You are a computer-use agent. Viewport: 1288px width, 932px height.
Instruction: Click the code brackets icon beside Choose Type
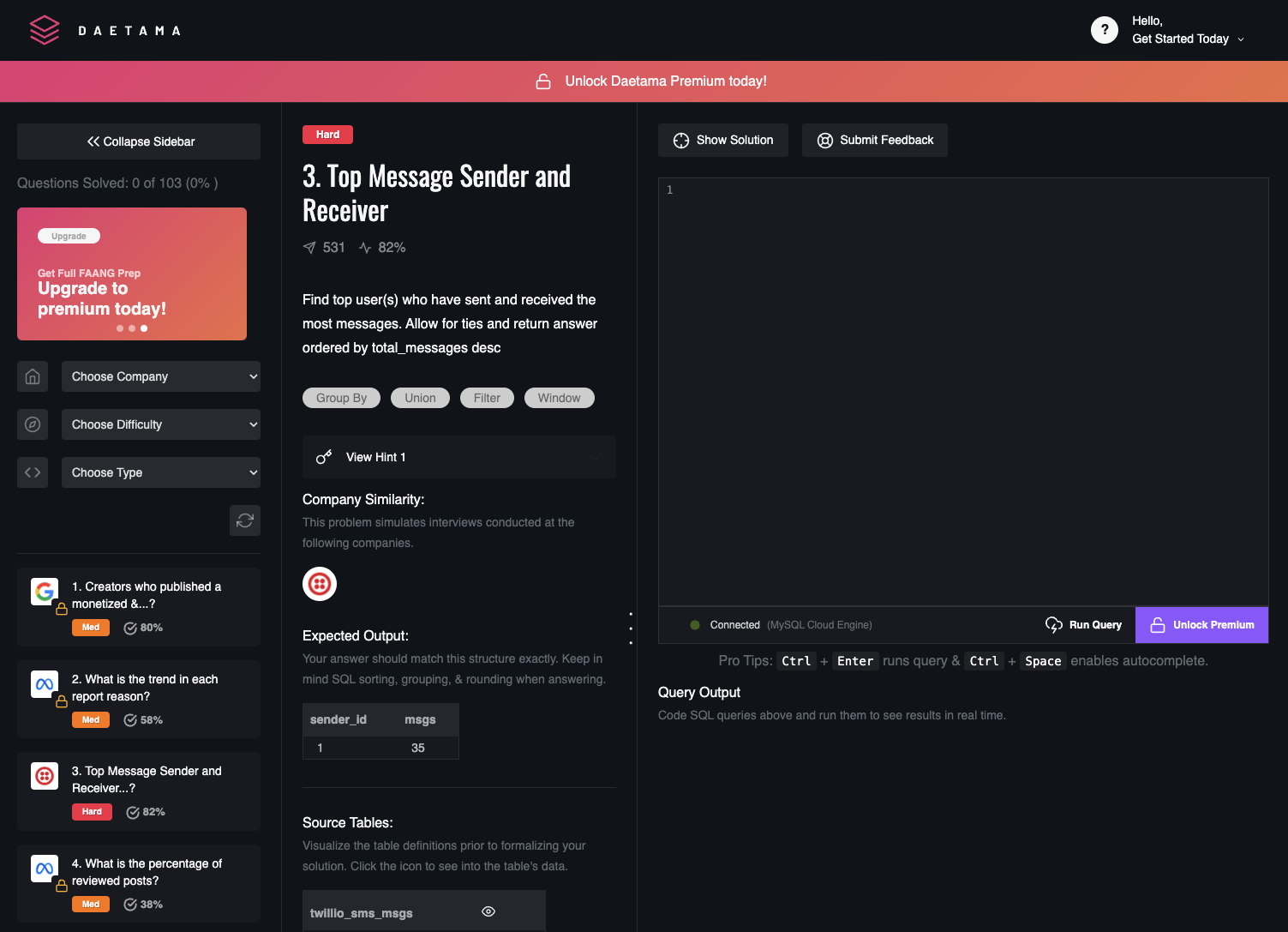[33, 472]
